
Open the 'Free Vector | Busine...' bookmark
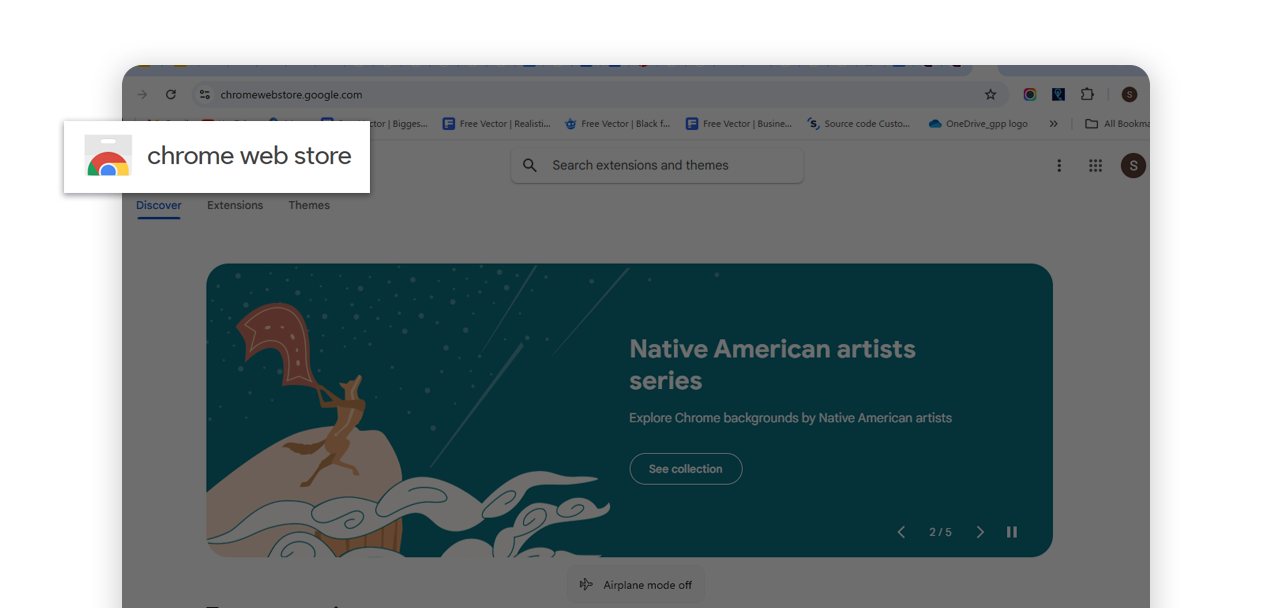click(739, 124)
